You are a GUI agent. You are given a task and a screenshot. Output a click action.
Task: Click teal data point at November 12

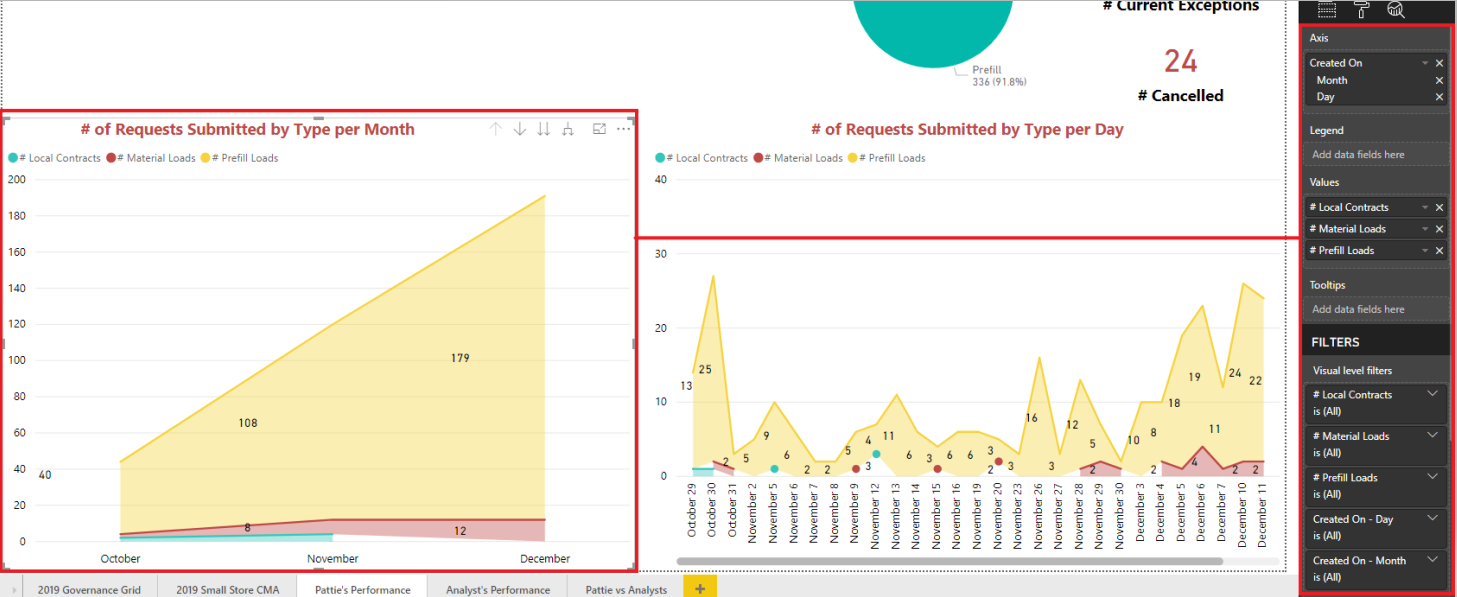click(876, 453)
